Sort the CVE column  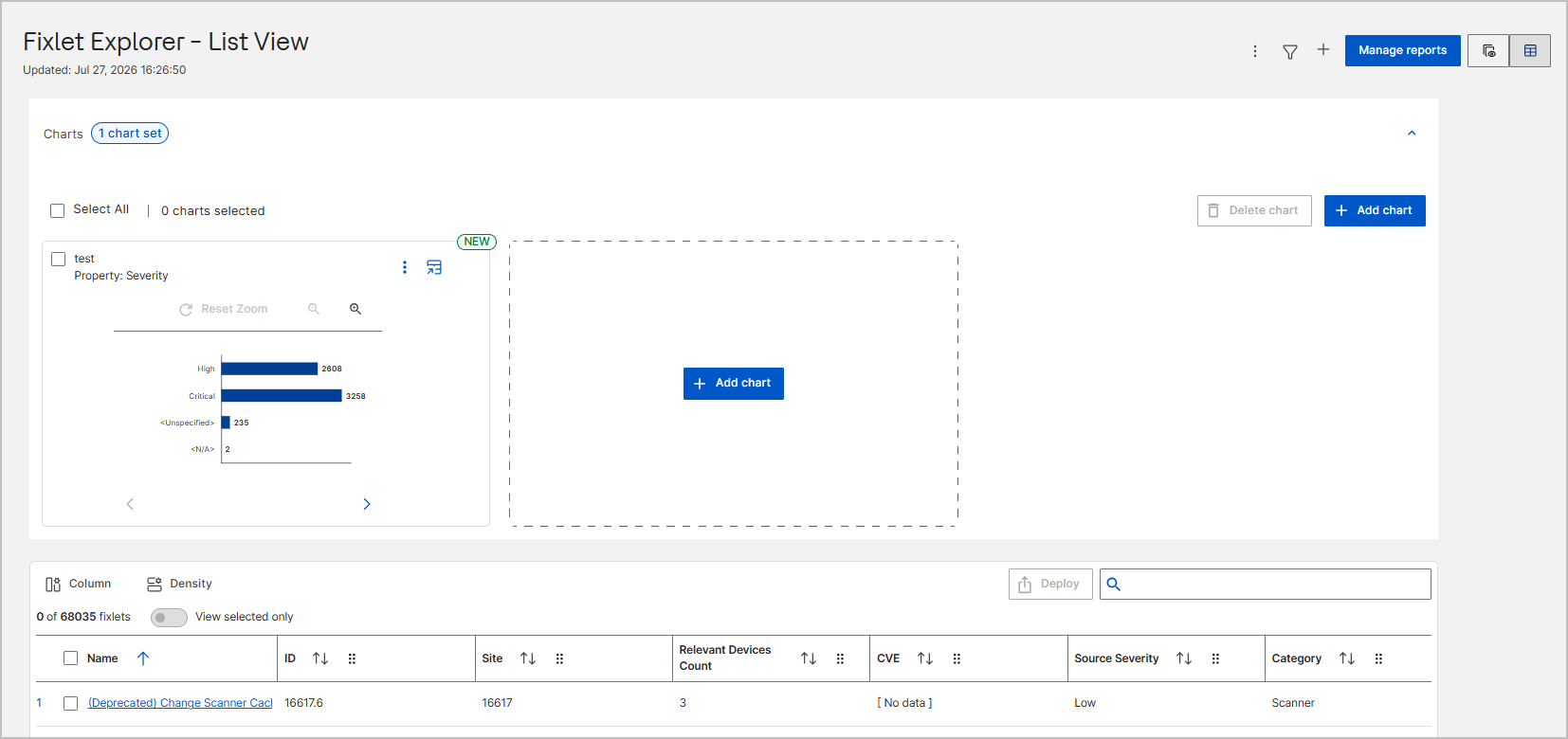point(925,658)
